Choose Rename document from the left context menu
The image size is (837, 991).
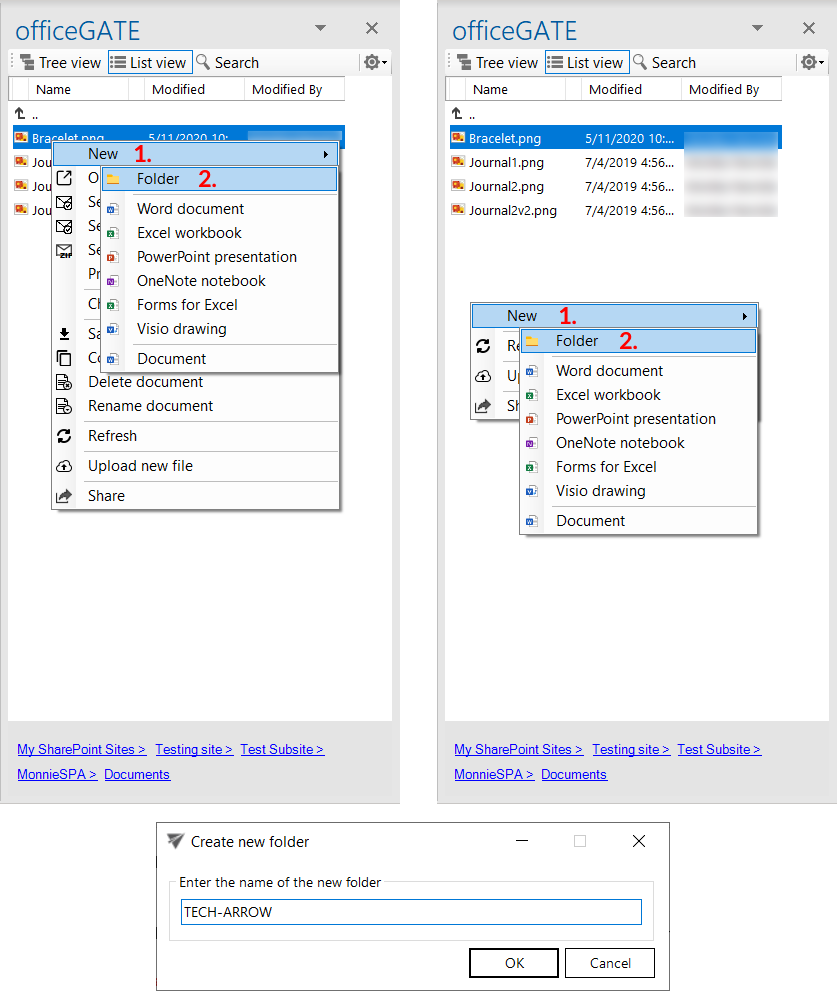tap(150, 406)
